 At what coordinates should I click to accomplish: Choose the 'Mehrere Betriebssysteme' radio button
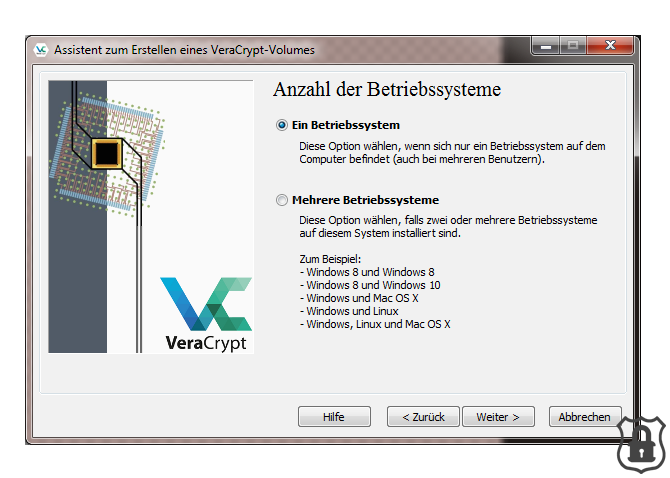point(358,200)
